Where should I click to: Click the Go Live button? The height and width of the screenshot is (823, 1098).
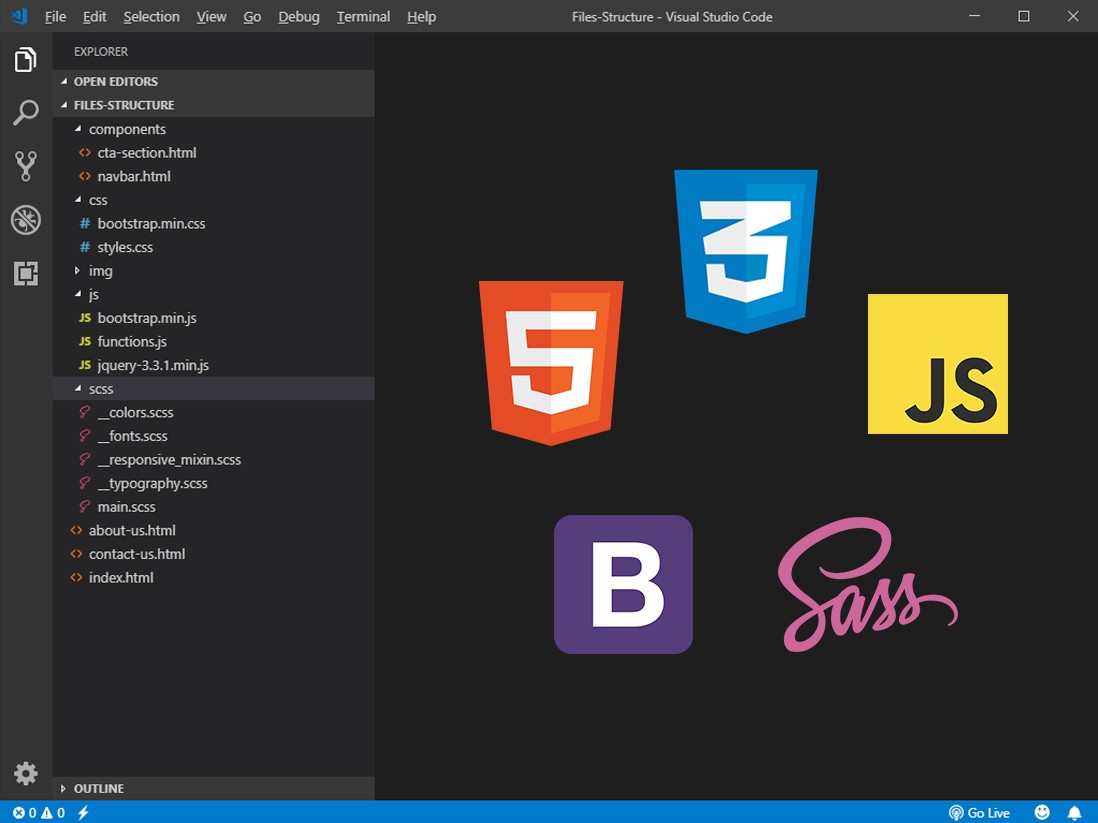coord(980,812)
